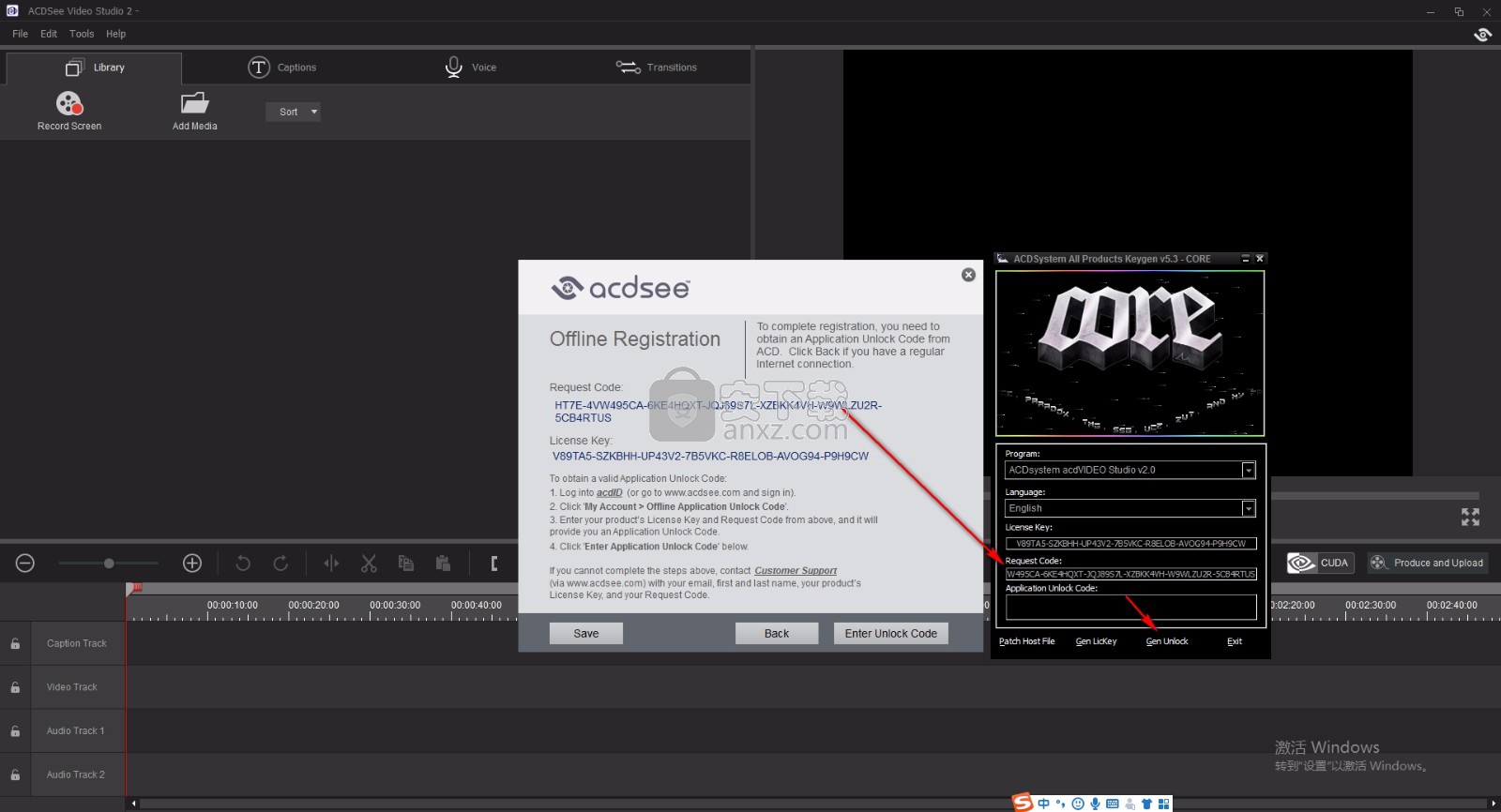
Task: Click the Split clip icon
Action: (x=331, y=564)
